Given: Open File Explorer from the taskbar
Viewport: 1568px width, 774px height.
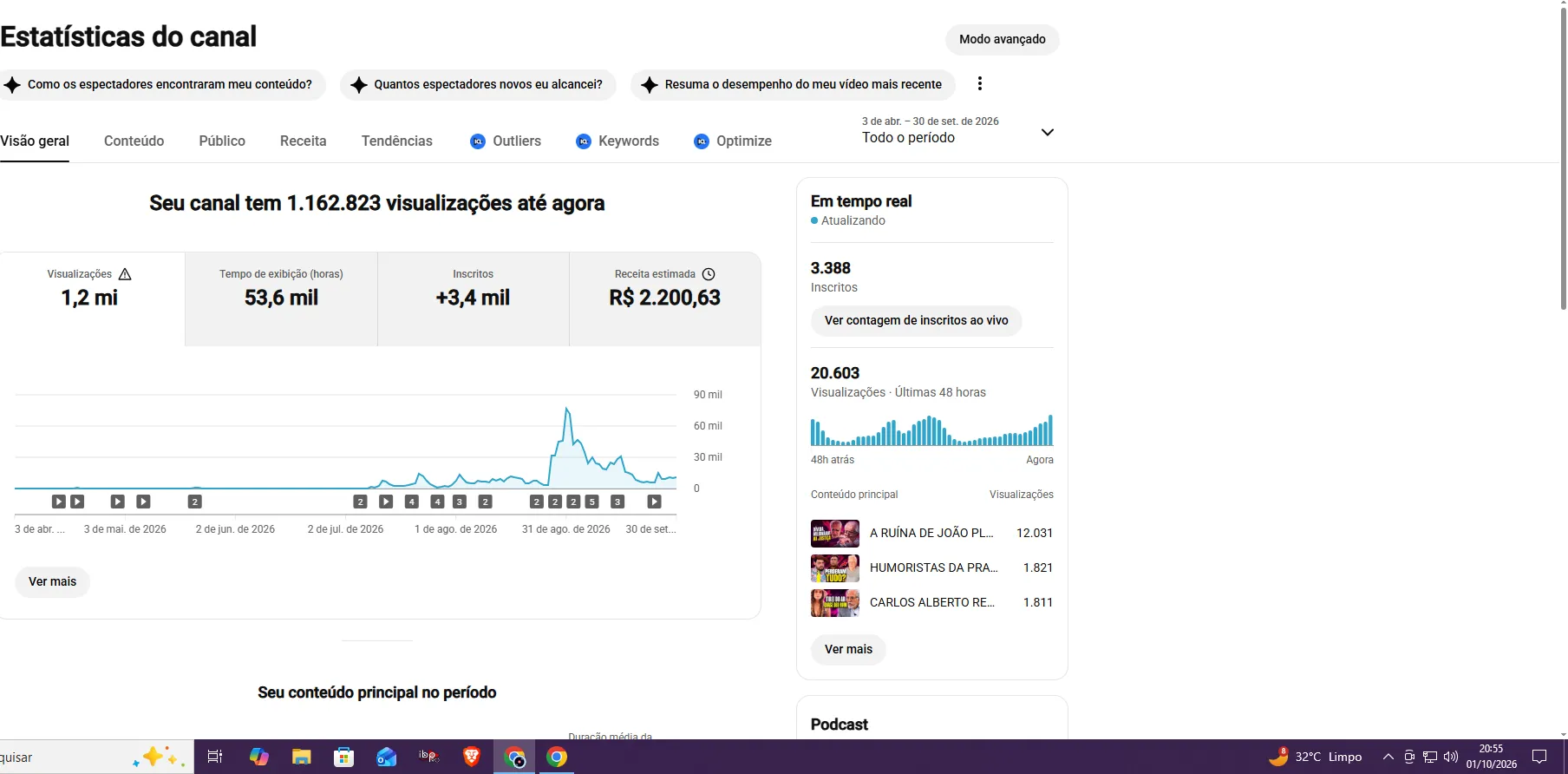Looking at the screenshot, I should (x=301, y=757).
